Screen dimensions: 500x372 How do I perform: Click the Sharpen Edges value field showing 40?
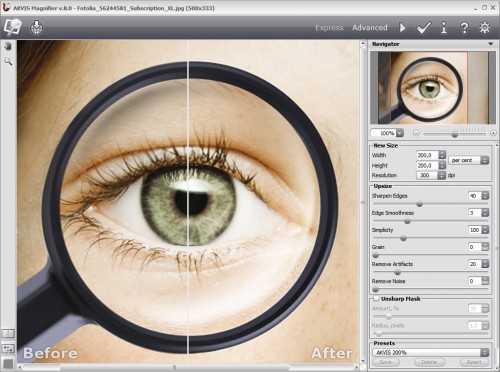coord(475,196)
